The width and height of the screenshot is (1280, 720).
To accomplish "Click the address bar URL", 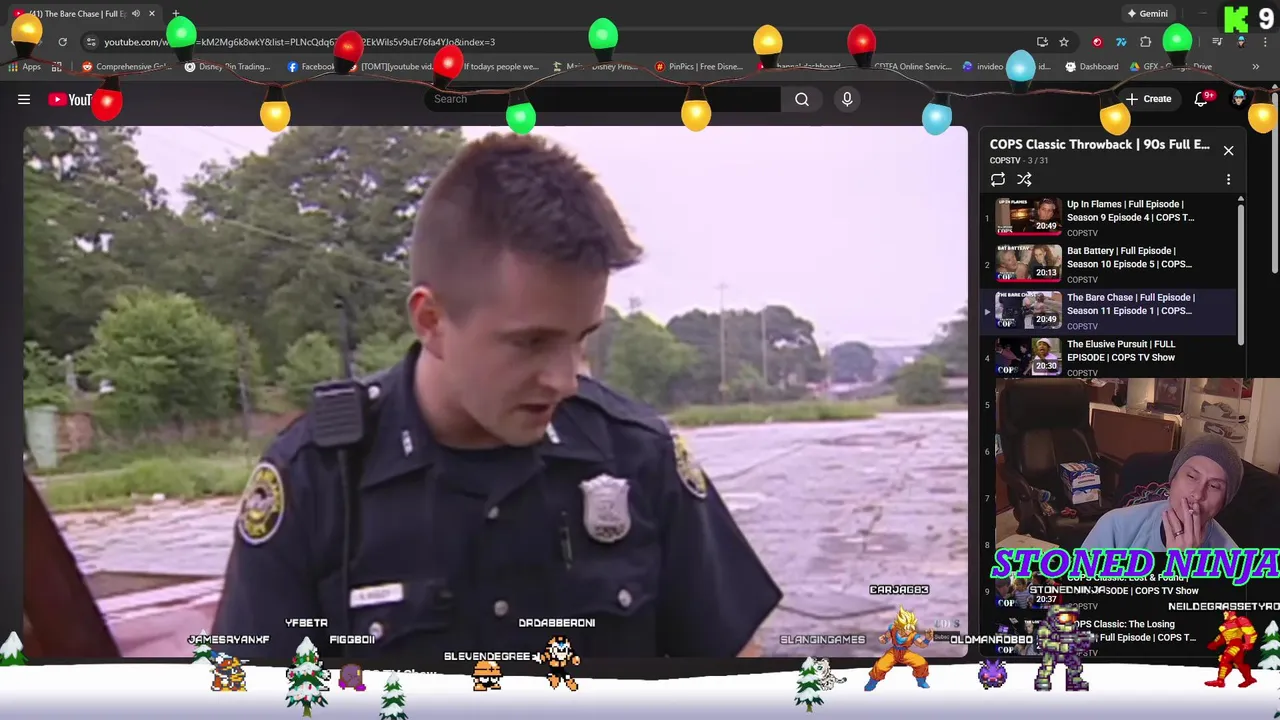I will tap(299, 42).
